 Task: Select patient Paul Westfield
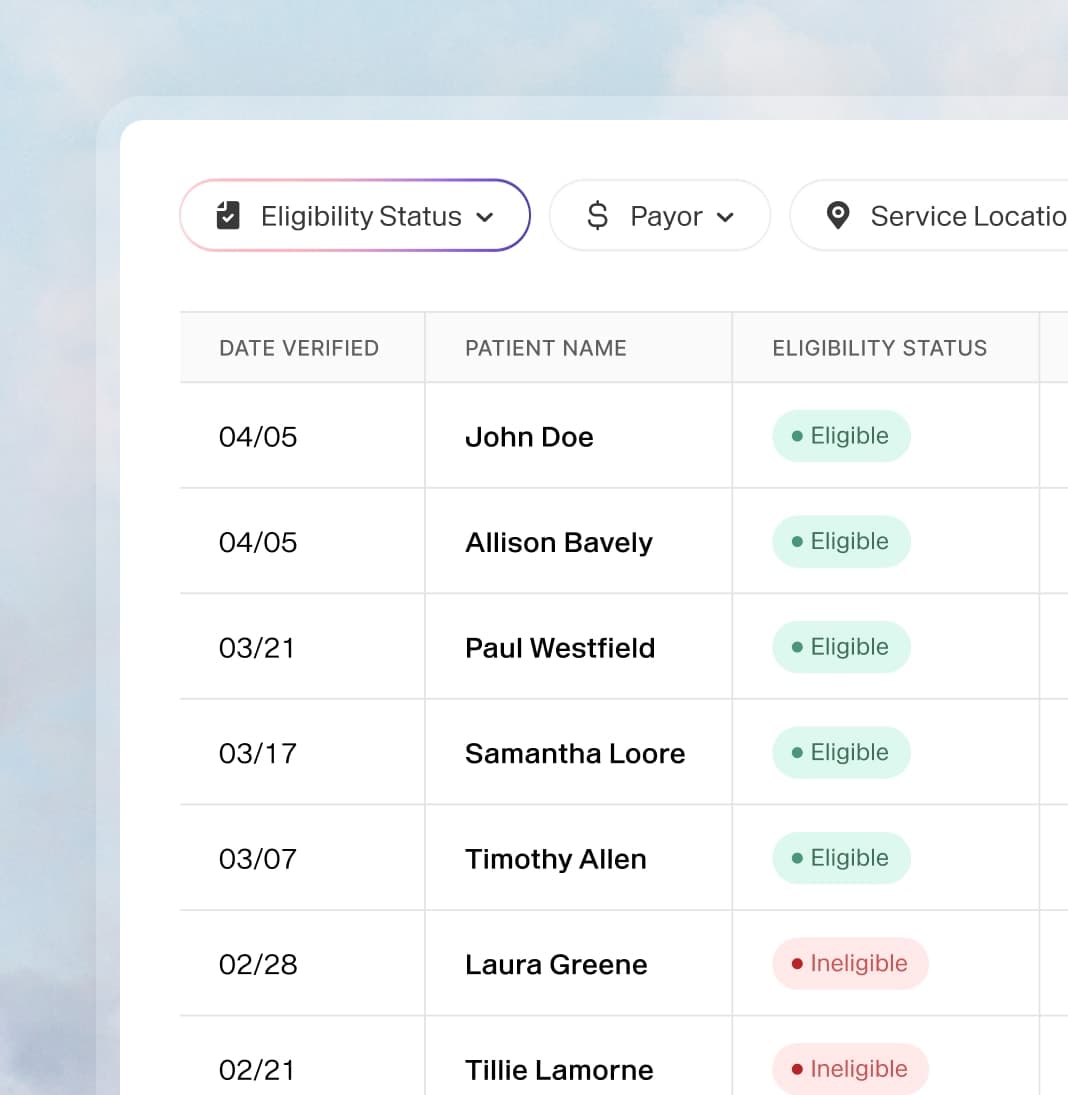[x=560, y=648]
